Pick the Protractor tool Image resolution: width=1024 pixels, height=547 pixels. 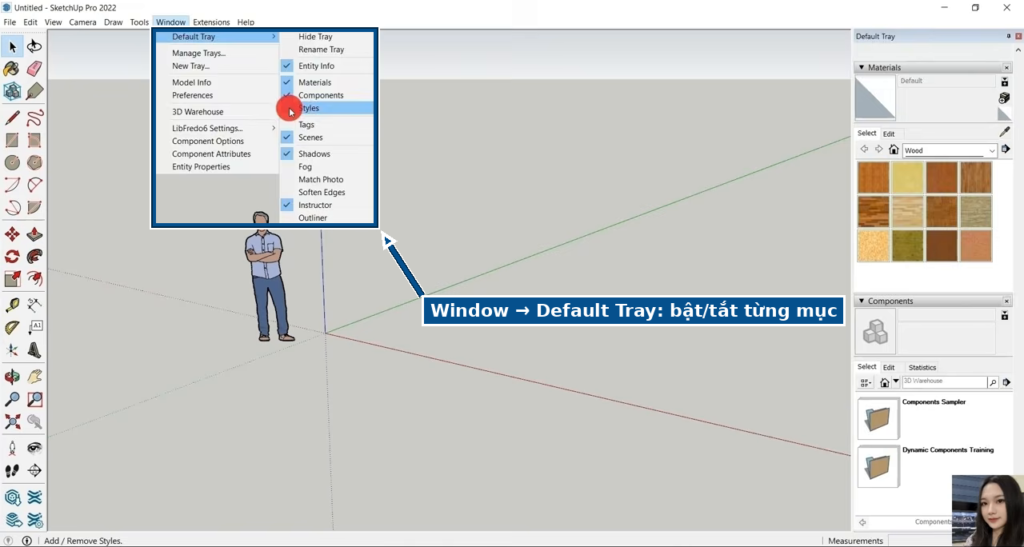point(12,328)
